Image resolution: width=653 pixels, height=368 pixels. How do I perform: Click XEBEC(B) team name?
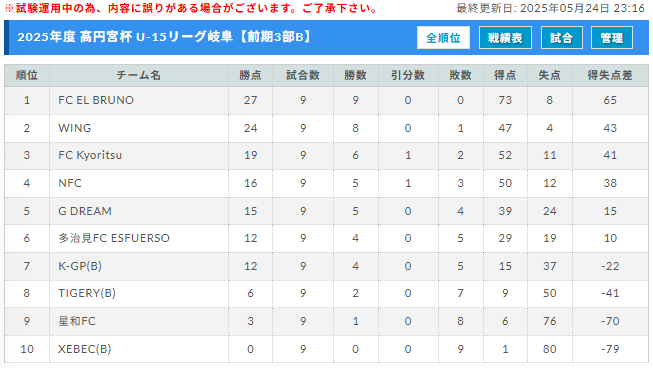(x=85, y=349)
